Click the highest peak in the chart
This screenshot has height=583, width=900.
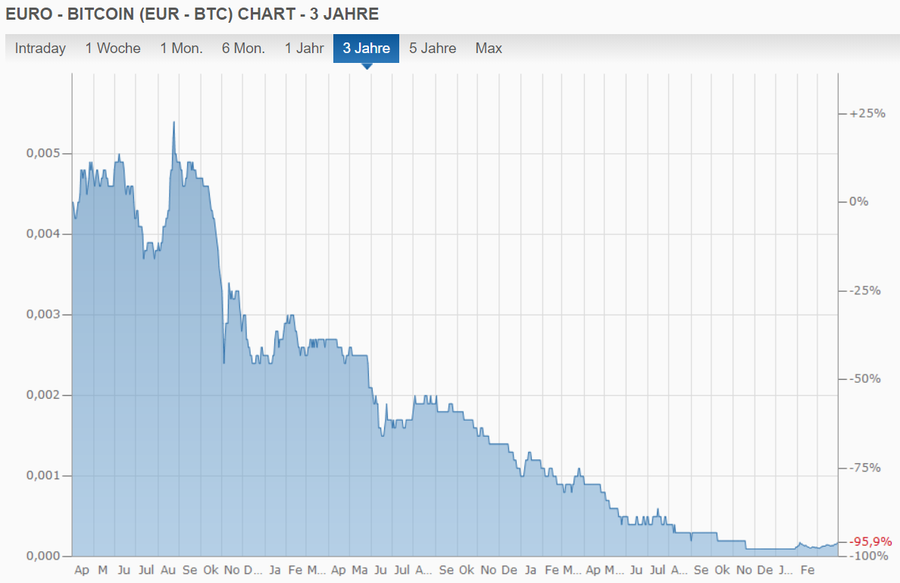pos(174,123)
